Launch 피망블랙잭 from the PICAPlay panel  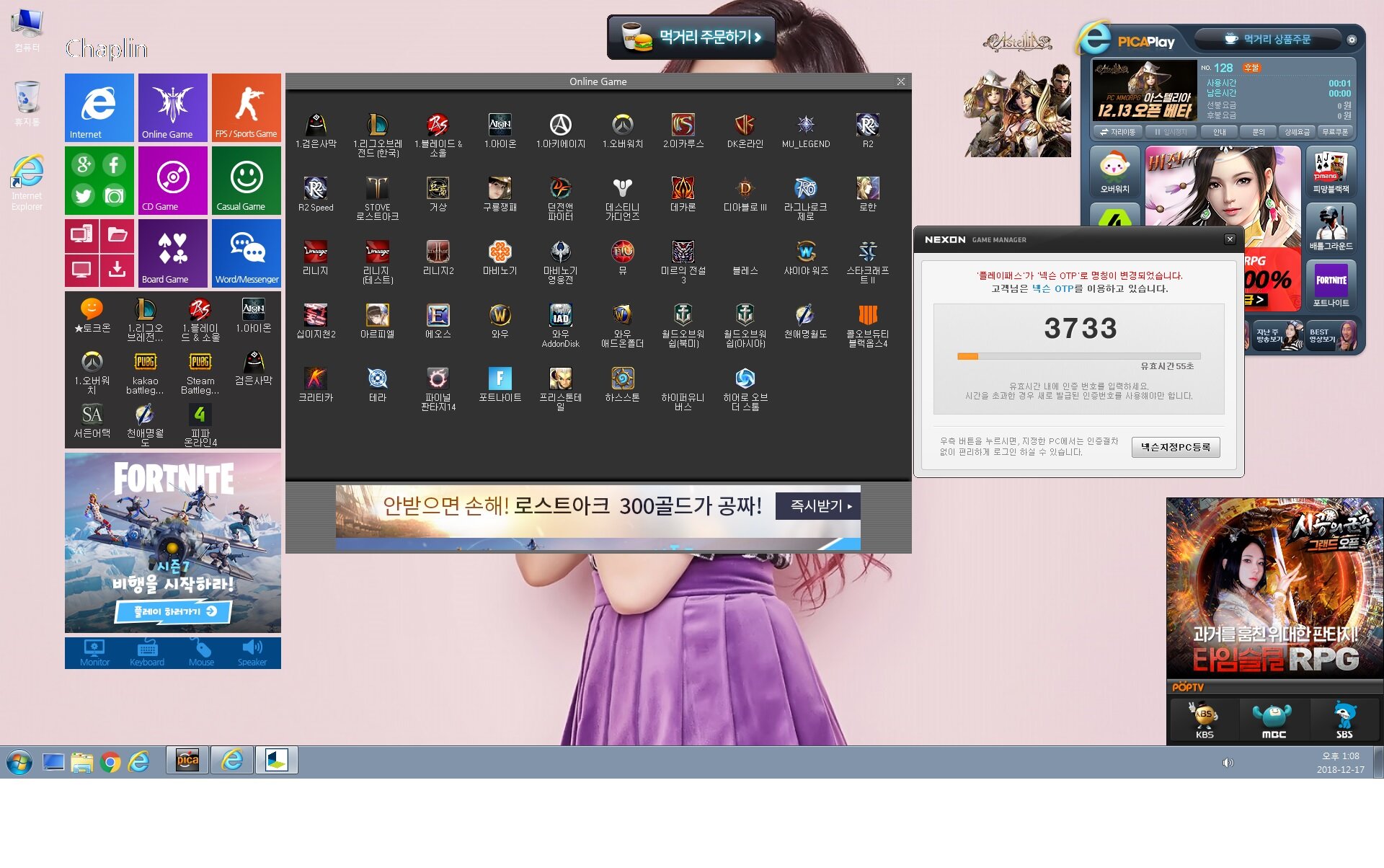click(1331, 172)
